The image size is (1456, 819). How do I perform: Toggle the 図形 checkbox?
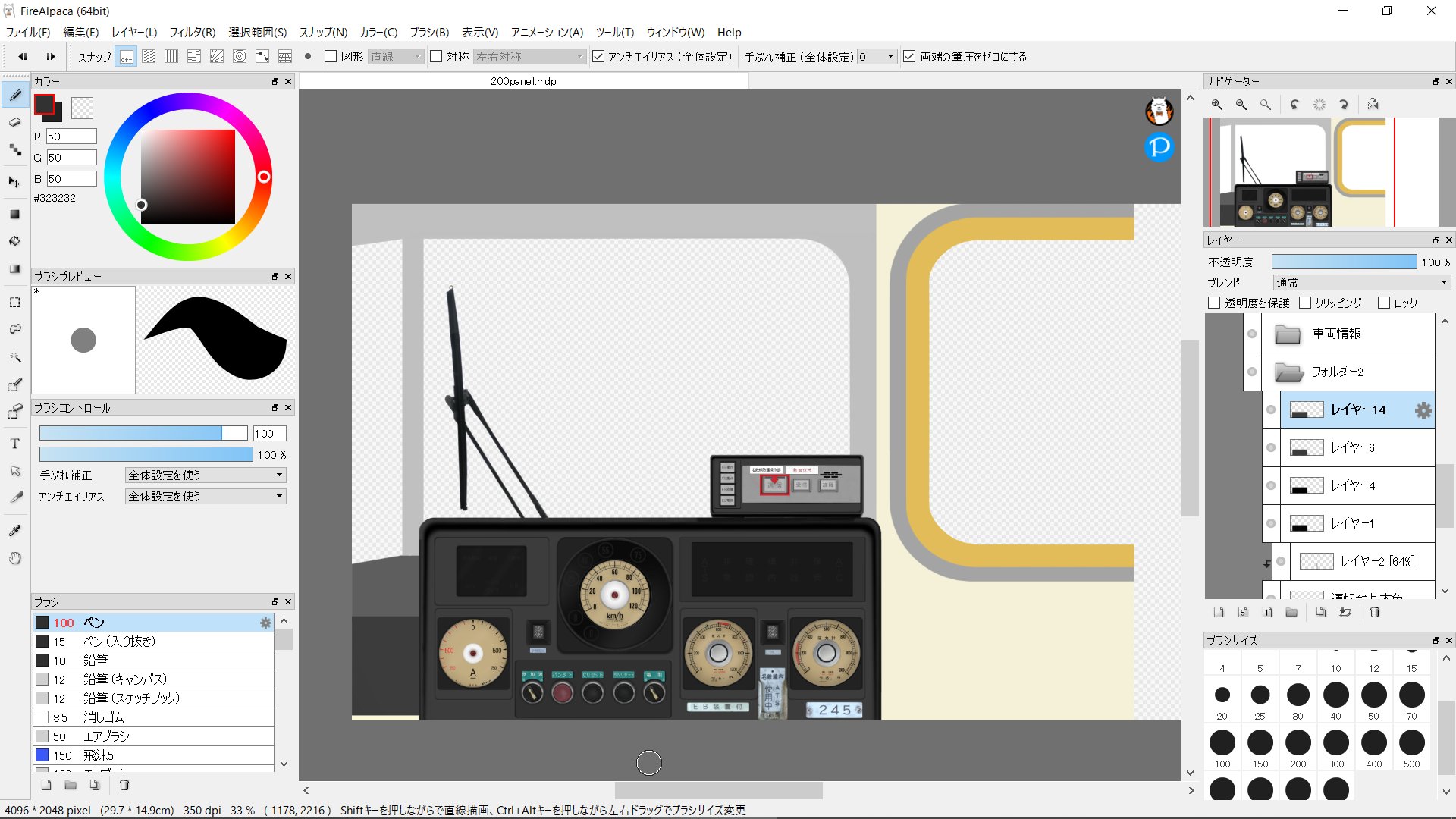point(331,57)
